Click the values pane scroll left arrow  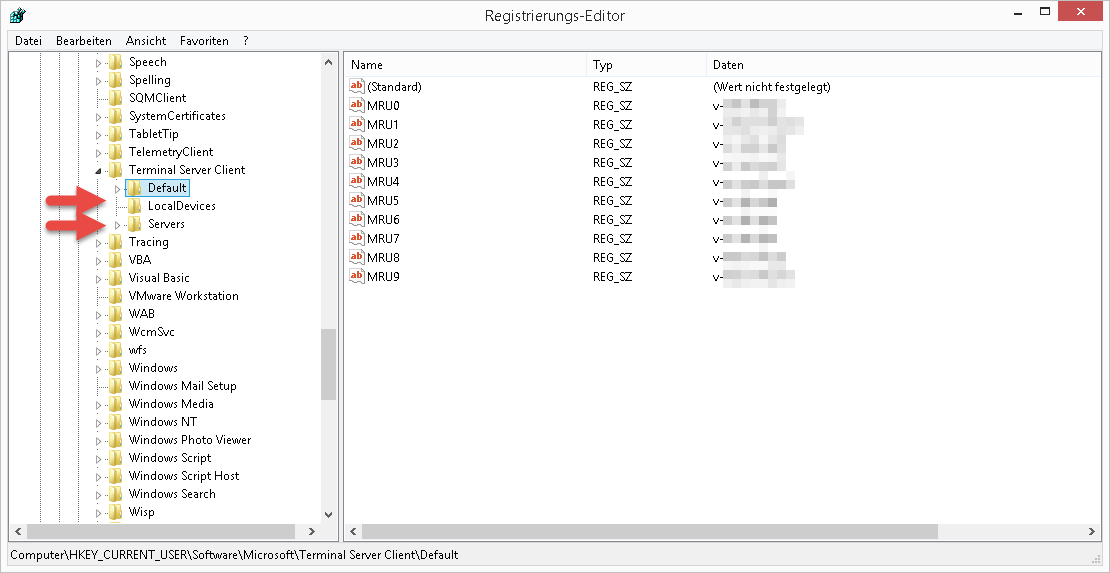(x=353, y=531)
